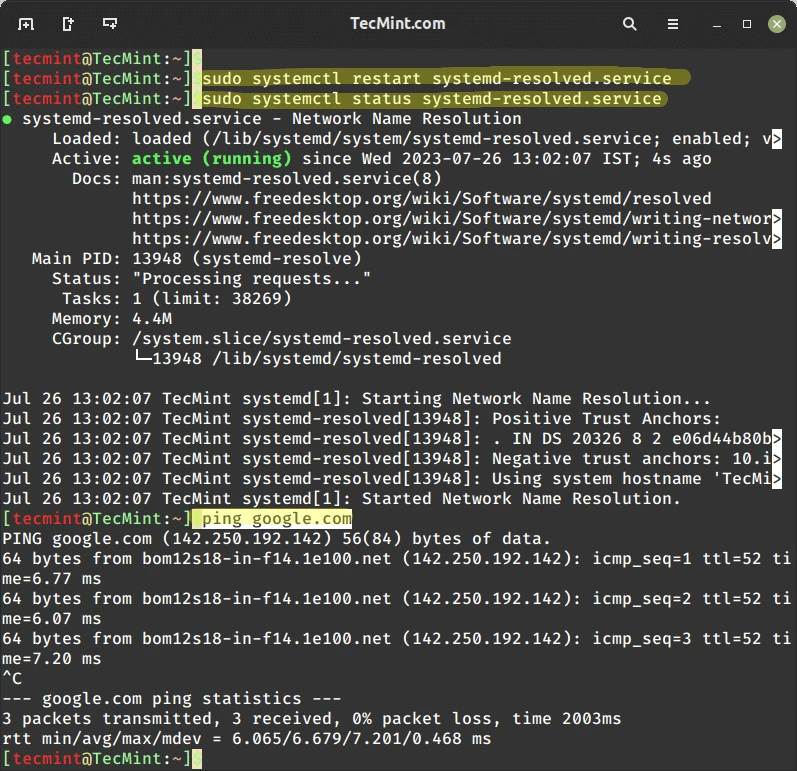Click the cursor at the last prompt
Screen dimensions: 797x771
tap(197, 759)
